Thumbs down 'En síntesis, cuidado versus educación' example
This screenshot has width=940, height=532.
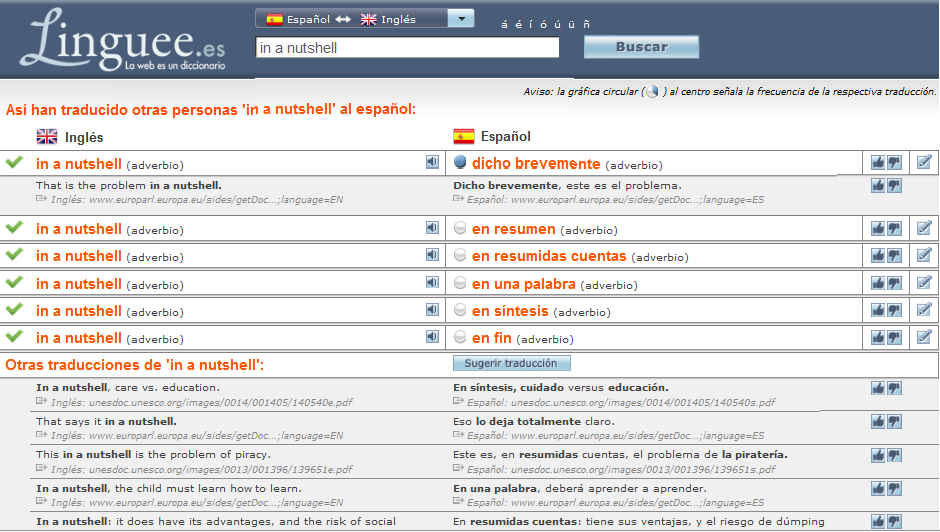pyautogui.click(x=894, y=388)
